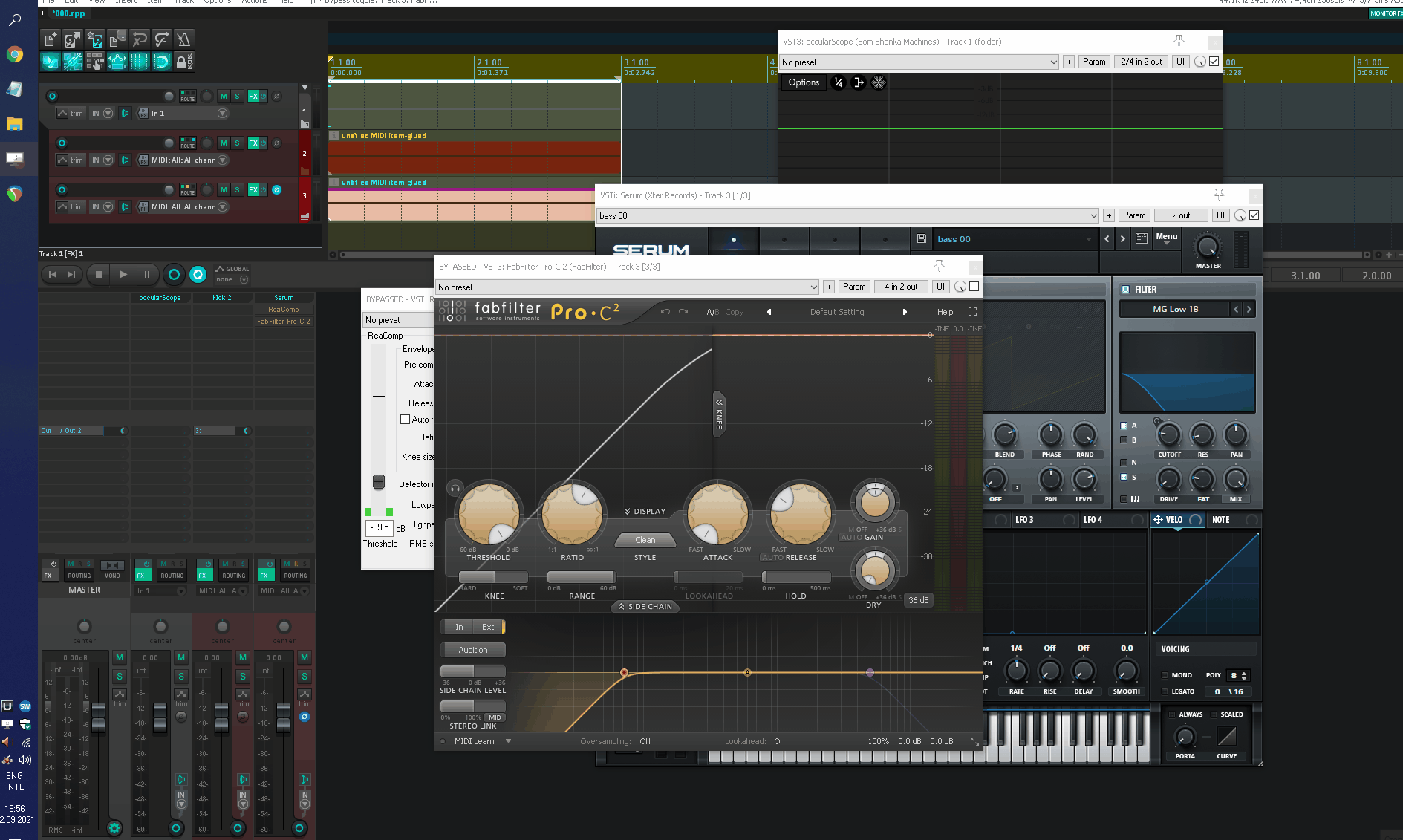Toggle phase invert on track 3
The image size is (1403, 840).
276,190
